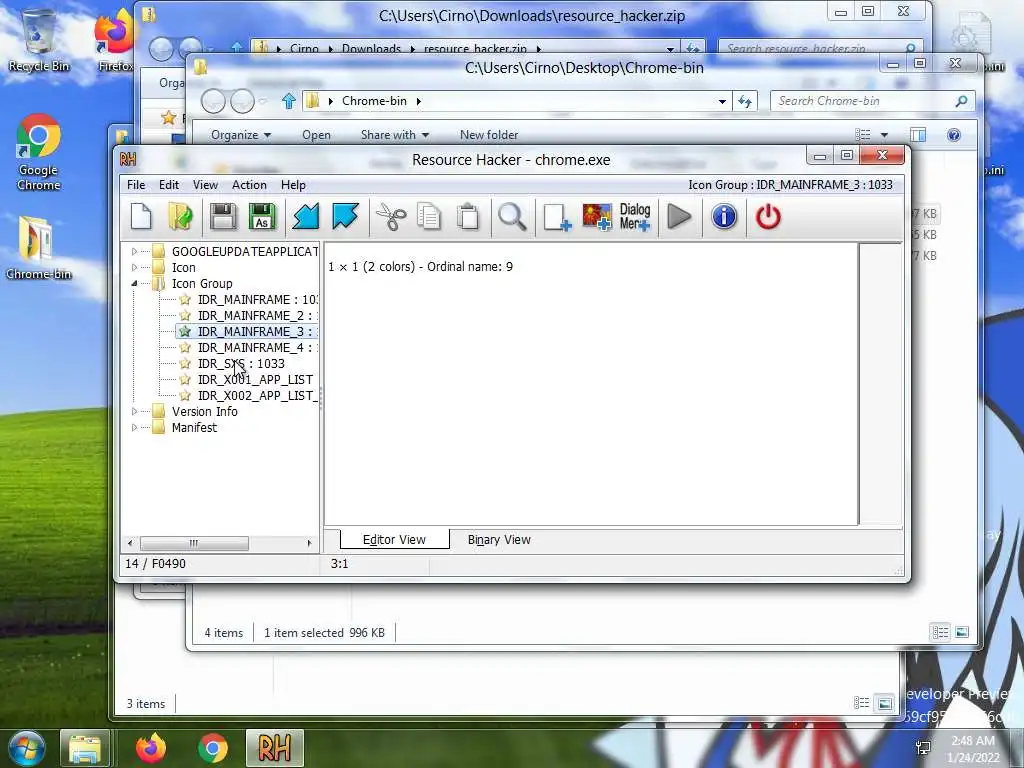This screenshot has width=1024, height=768.
Task: Click the tree horizontal scrollbar thumb
Action: [195, 543]
